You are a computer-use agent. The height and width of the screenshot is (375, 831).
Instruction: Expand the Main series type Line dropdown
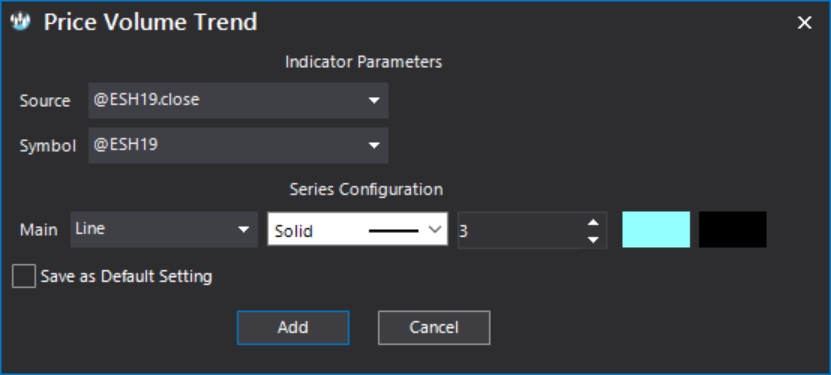pyautogui.click(x=164, y=229)
